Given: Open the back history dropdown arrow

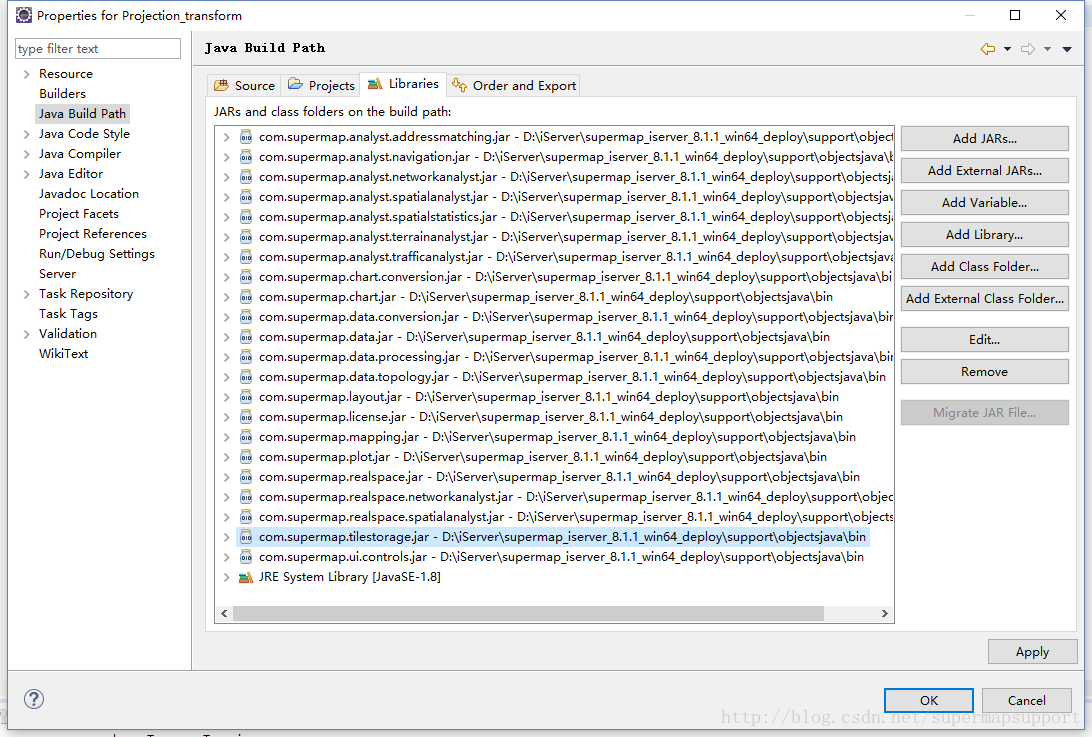Looking at the screenshot, I should point(1007,49).
